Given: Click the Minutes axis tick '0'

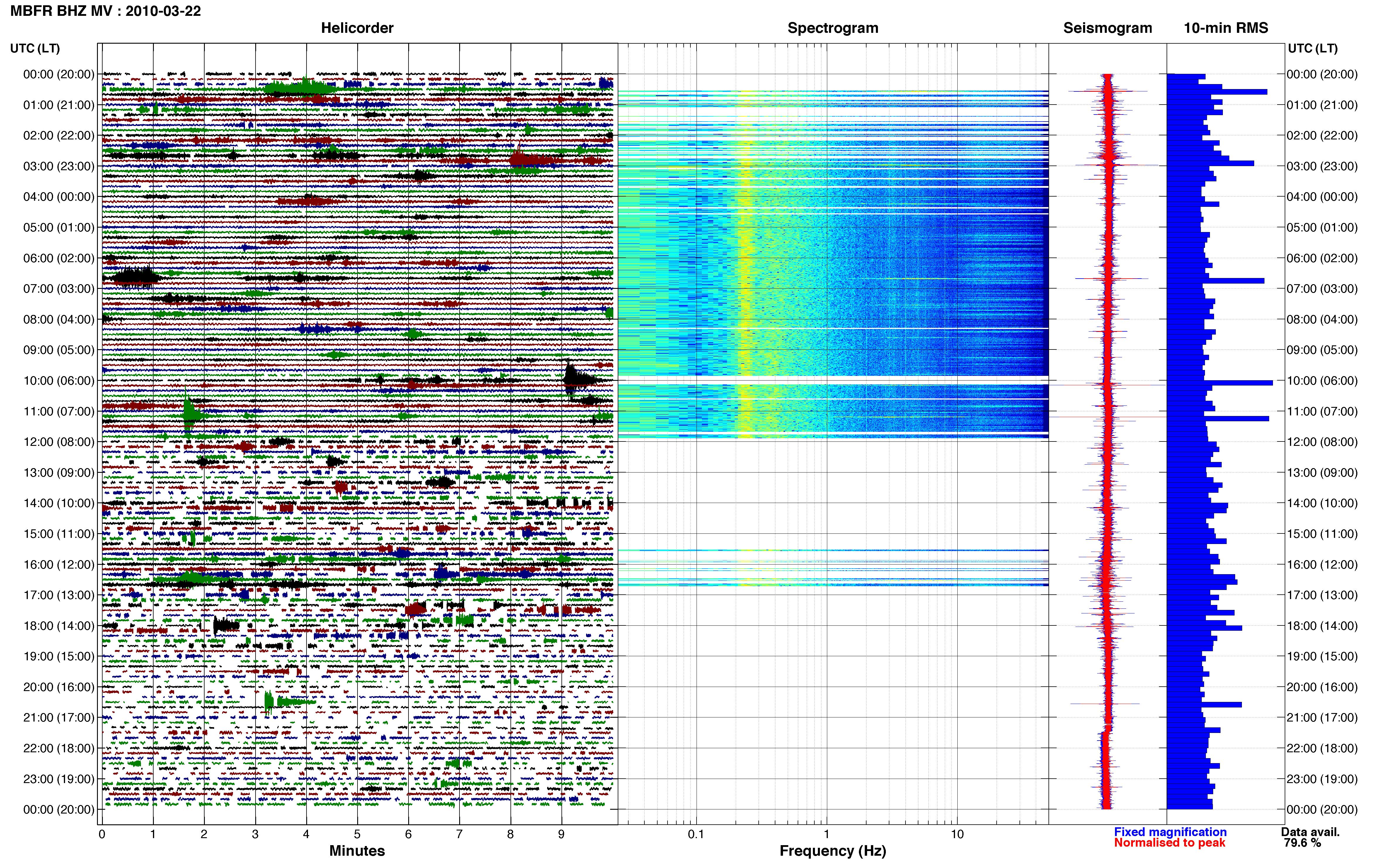Looking at the screenshot, I should (x=102, y=834).
